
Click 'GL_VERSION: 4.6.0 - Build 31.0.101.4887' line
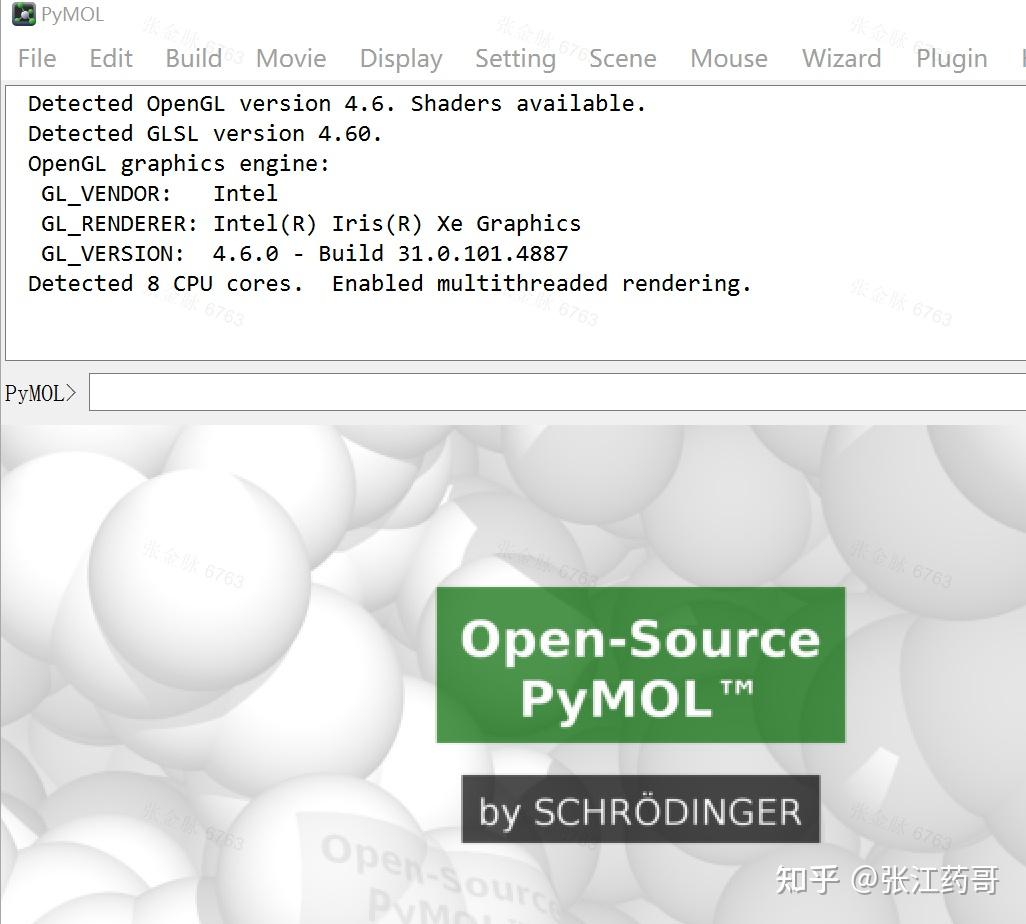(304, 254)
